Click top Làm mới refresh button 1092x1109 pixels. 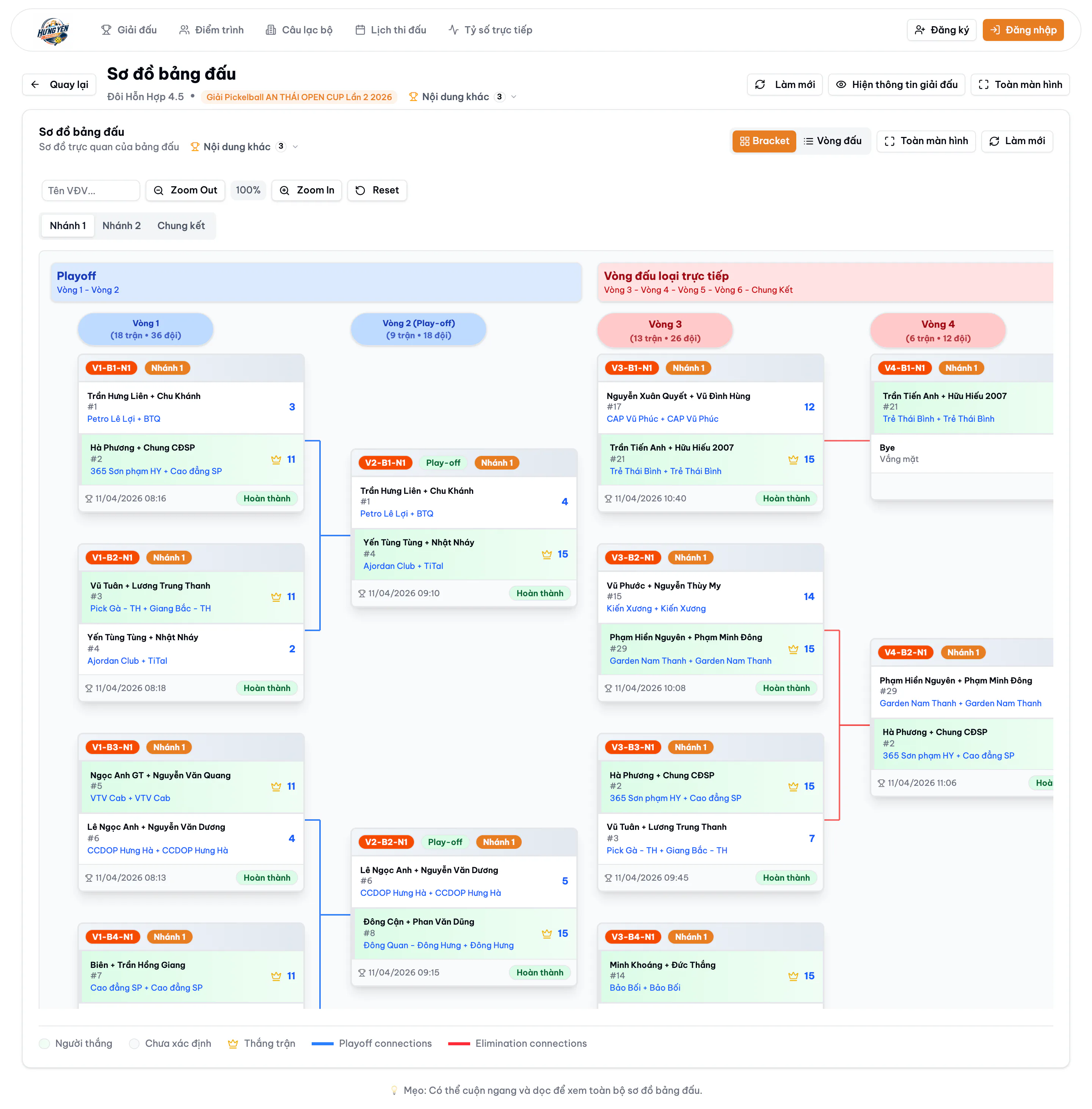[784, 84]
